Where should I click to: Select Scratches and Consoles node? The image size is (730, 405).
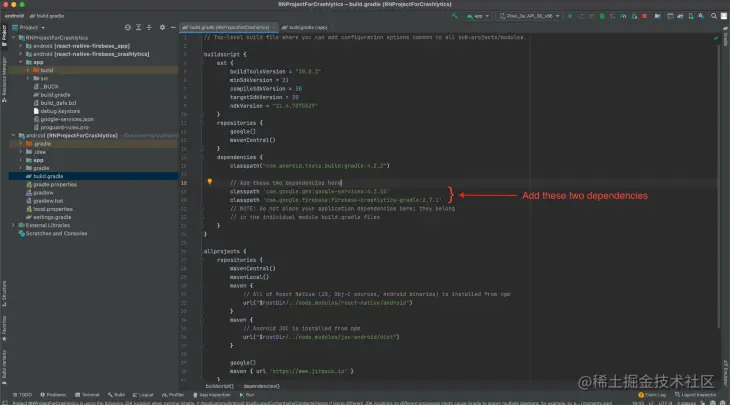coord(53,233)
